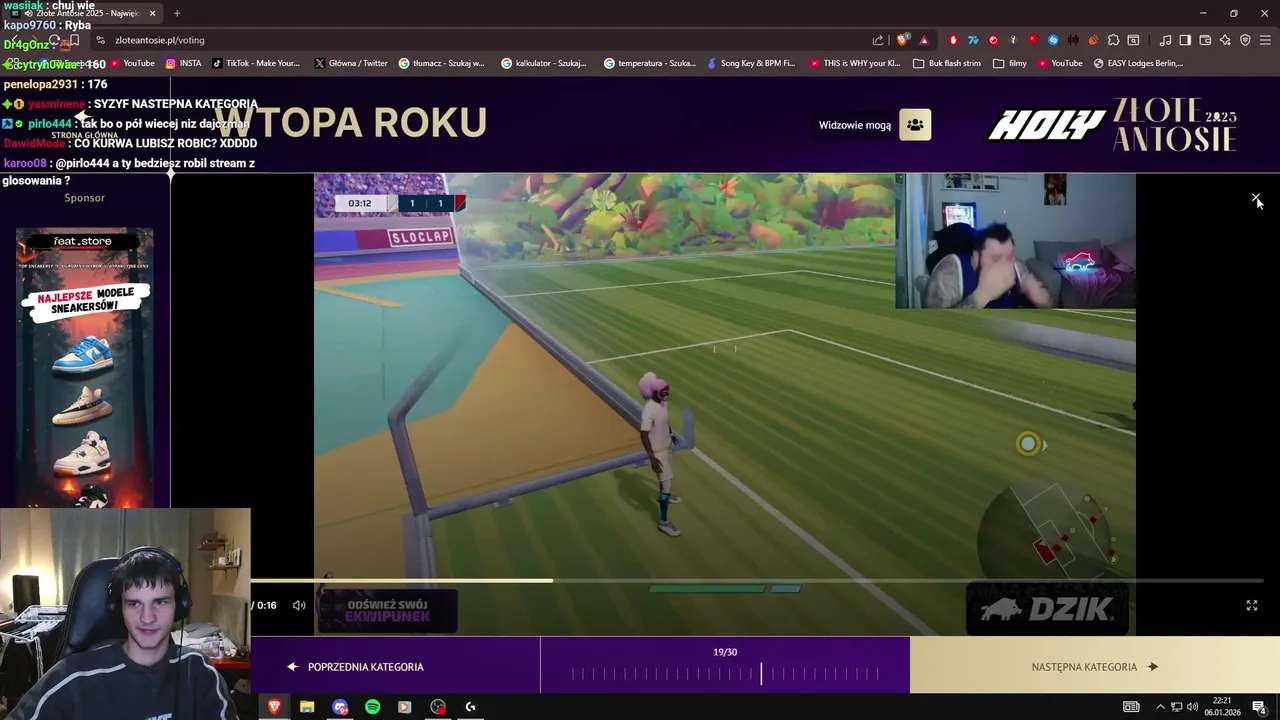Image resolution: width=1280 pixels, height=720 pixels.
Task: Click the 19/30 category progress indicator
Action: tap(725, 666)
